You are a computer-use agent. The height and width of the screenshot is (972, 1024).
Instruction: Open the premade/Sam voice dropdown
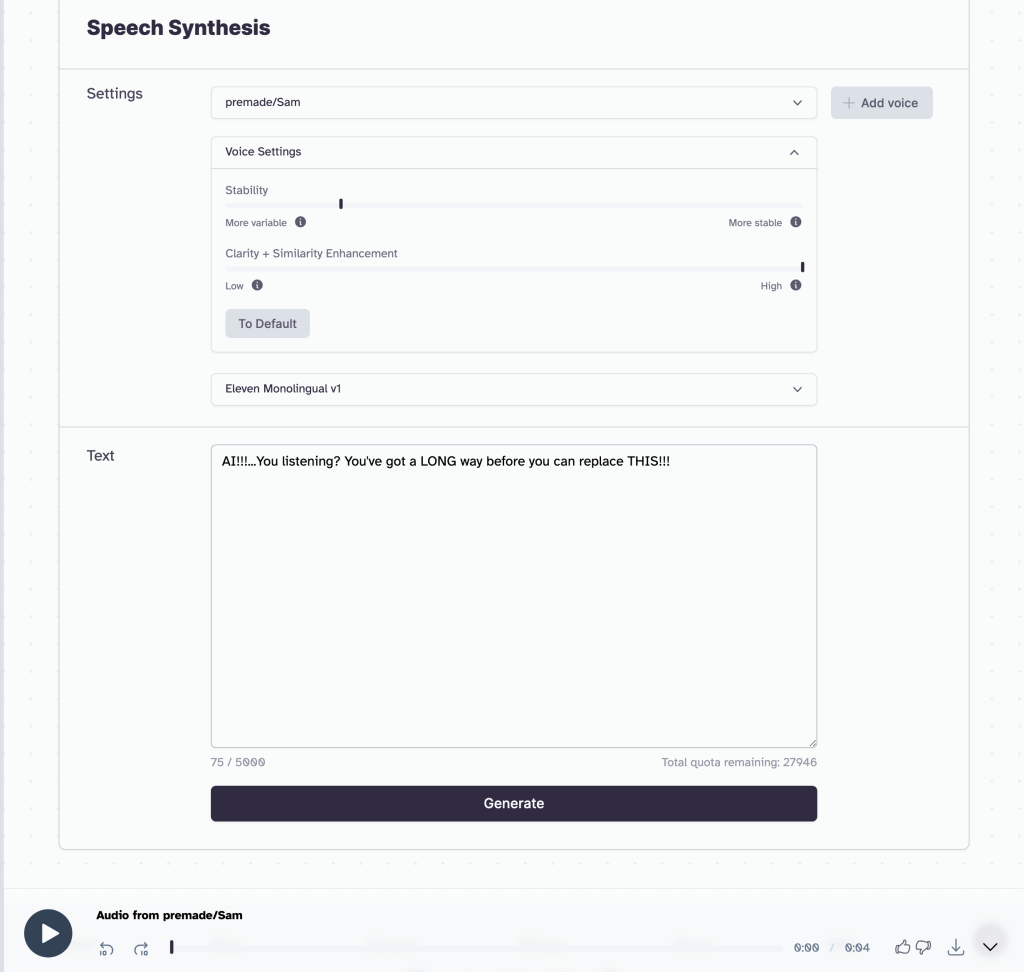(x=514, y=103)
